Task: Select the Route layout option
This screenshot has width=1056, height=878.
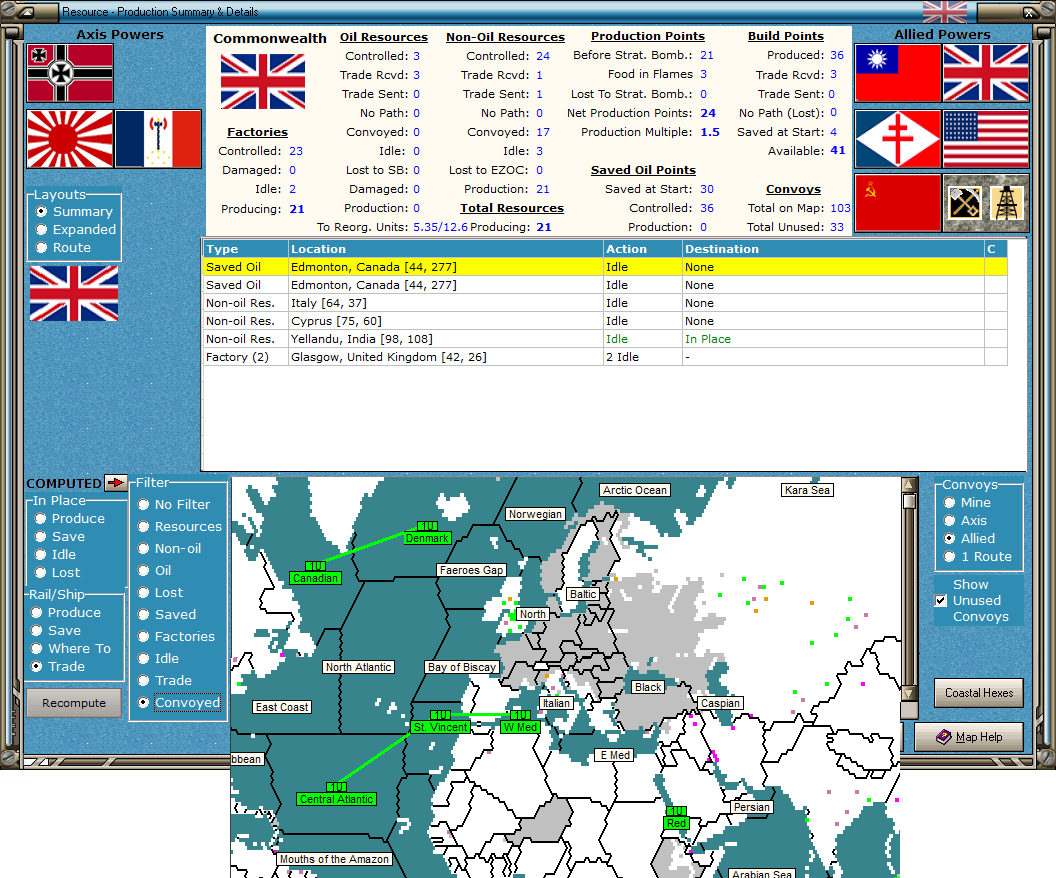Action: [63, 247]
